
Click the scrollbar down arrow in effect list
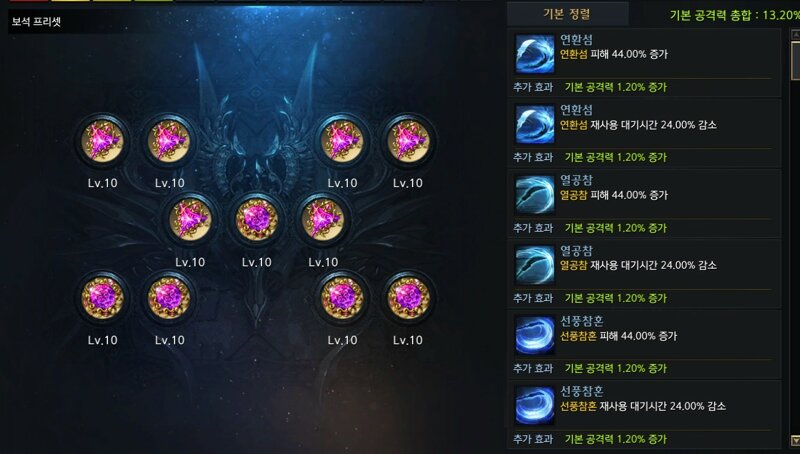(x=795, y=440)
